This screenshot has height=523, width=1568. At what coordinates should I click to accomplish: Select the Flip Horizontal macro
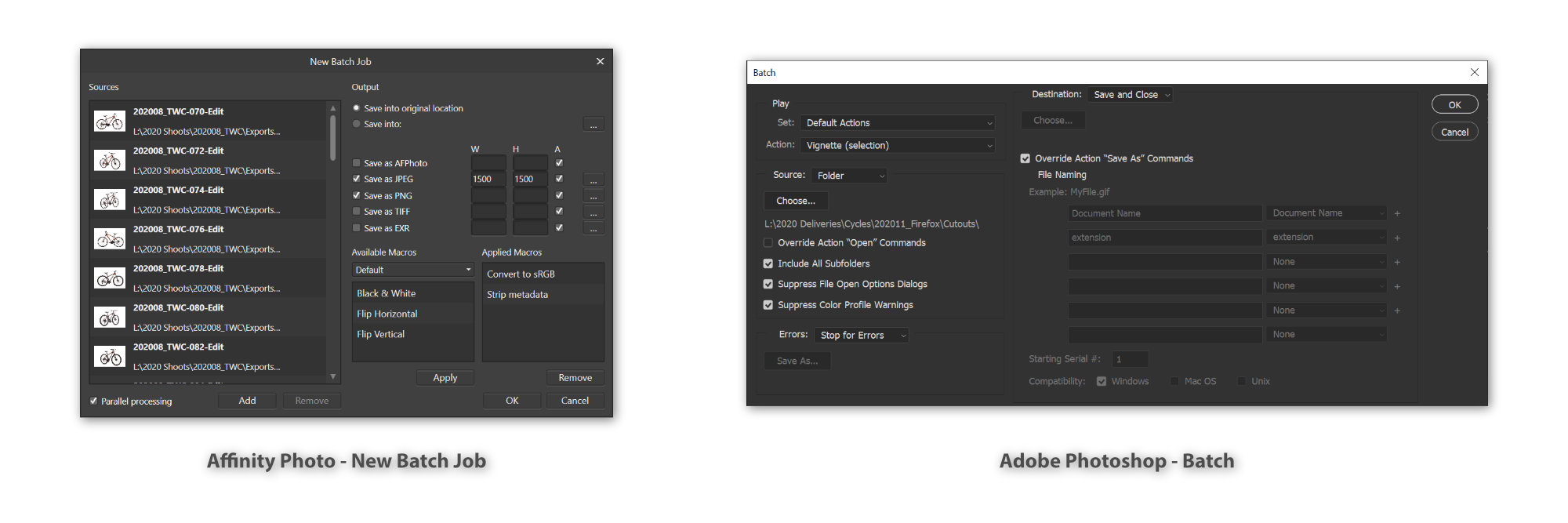[x=413, y=314]
